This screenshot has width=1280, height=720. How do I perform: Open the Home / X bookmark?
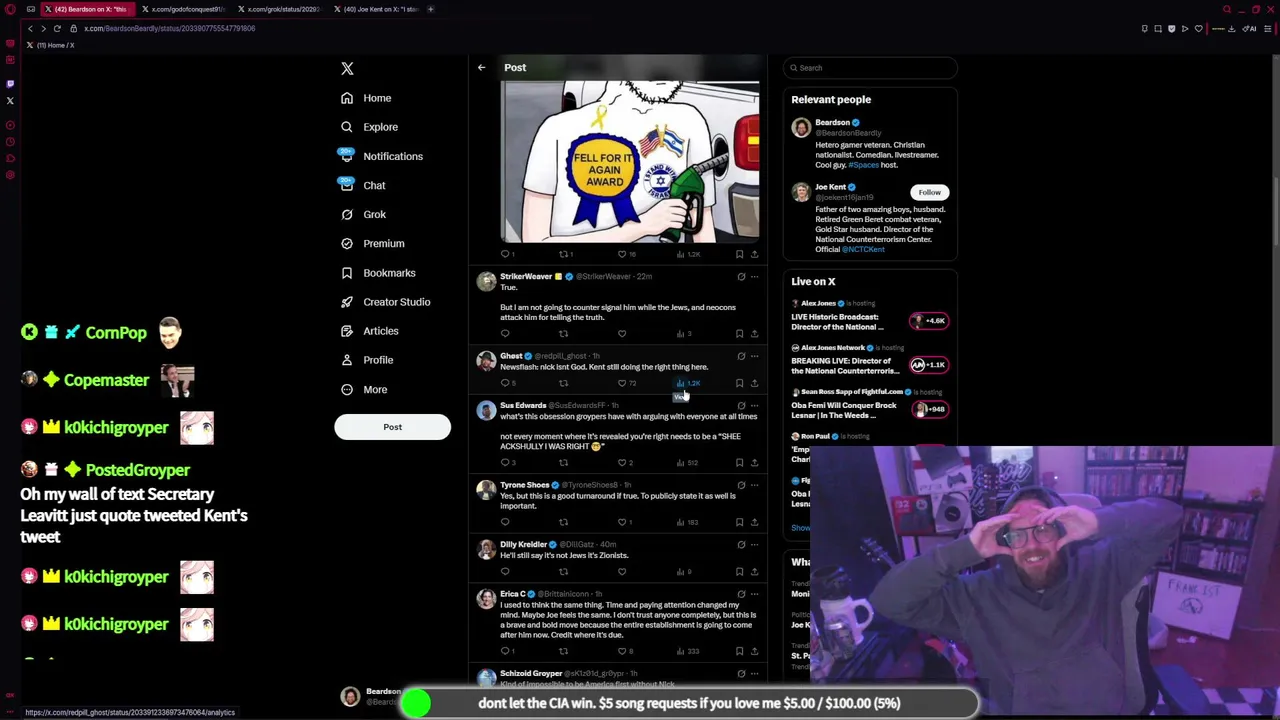click(x=51, y=45)
